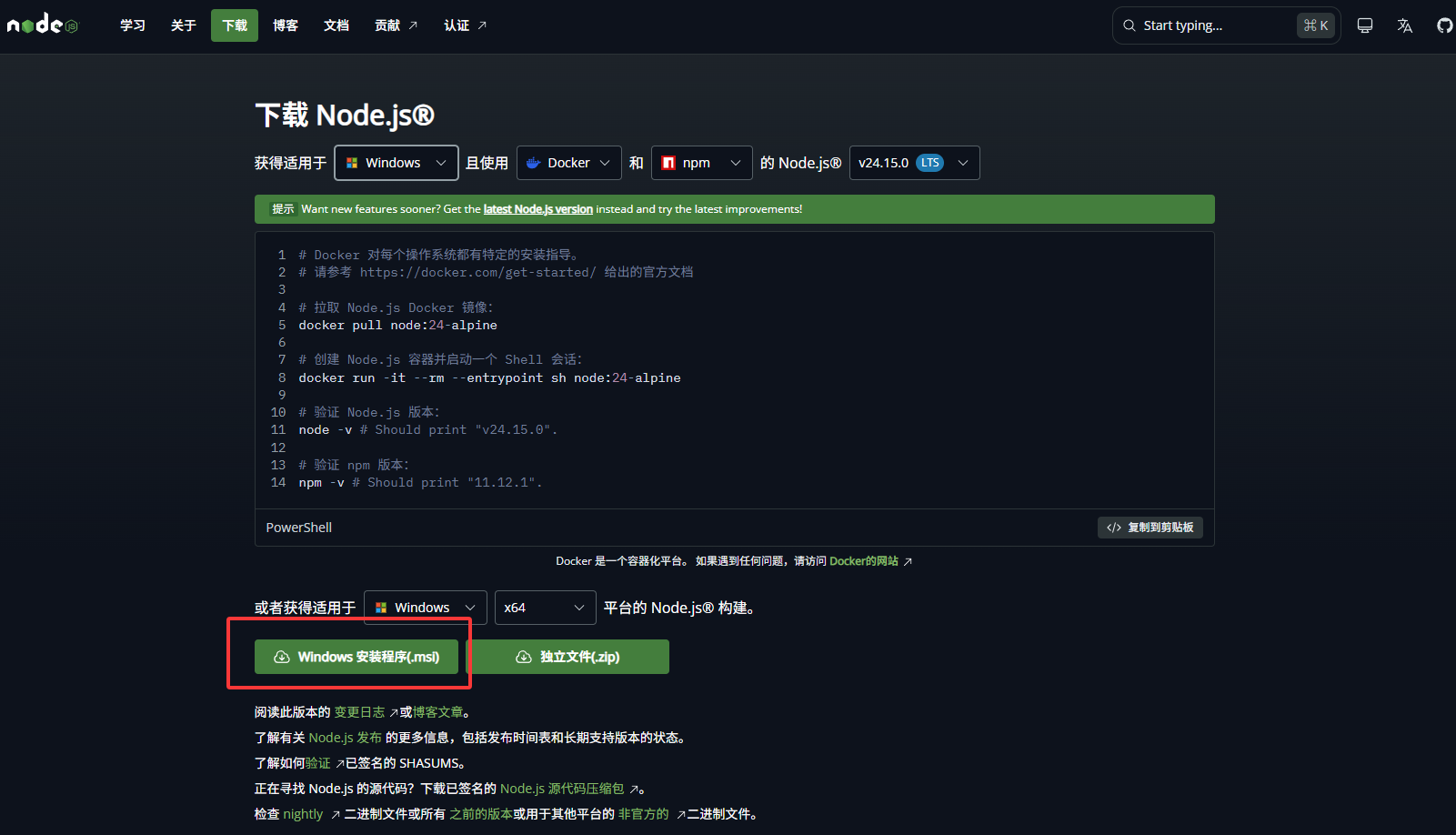Viewport: 1456px width, 835px height.
Task: Open the 学习 menu item
Action: [133, 25]
